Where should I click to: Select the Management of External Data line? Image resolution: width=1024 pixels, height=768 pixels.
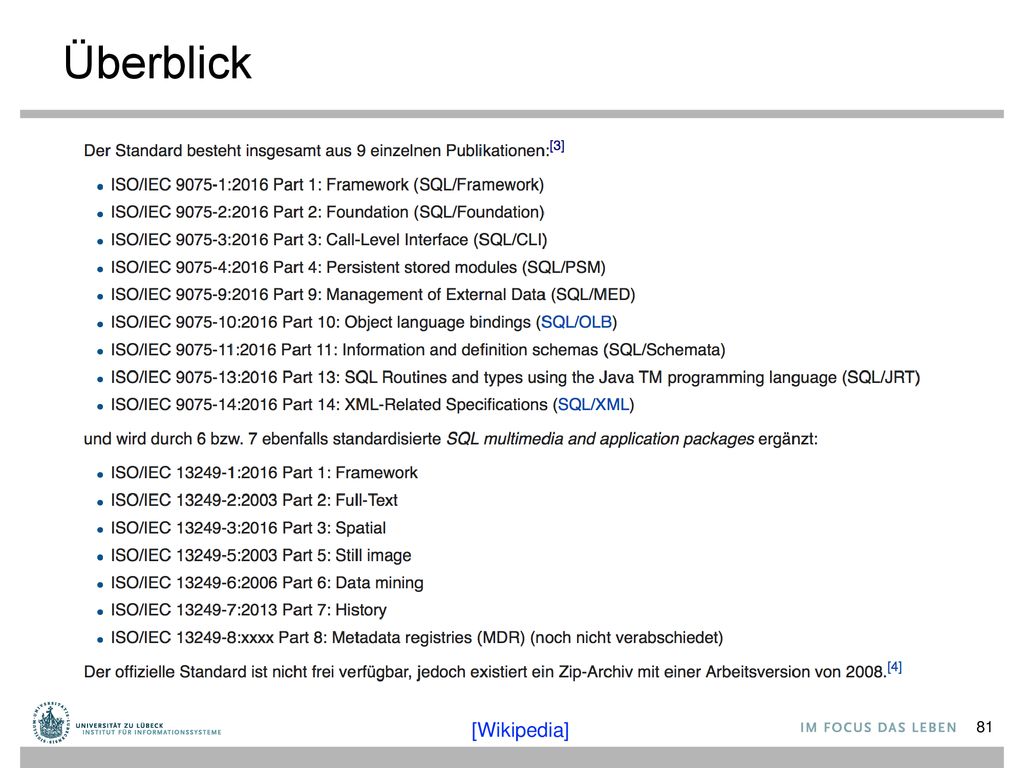click(373, 295)
